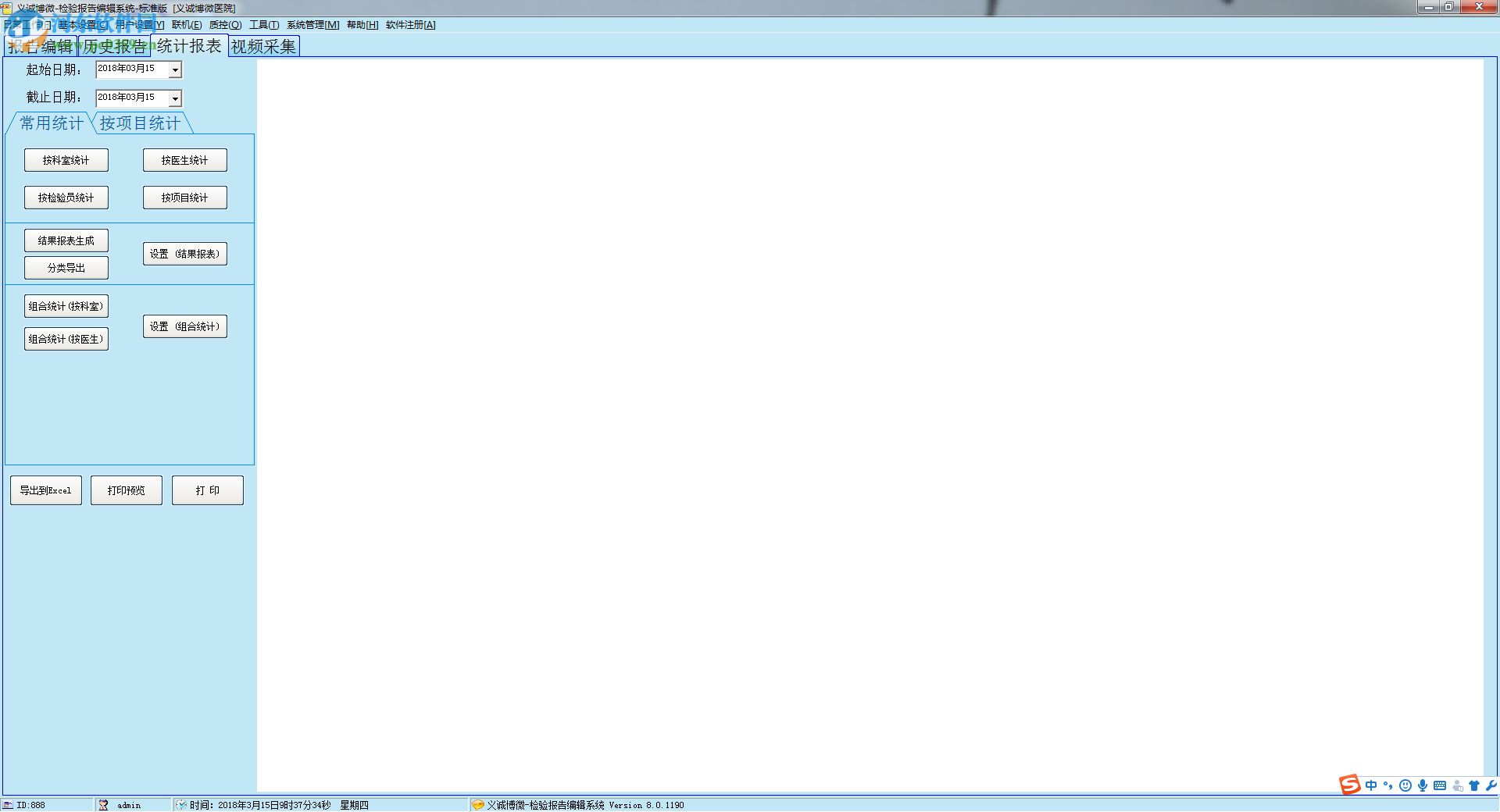Start Sogou voice input microphone
This screenshot has height=812, width=1500.
[x=1423, y=785]
